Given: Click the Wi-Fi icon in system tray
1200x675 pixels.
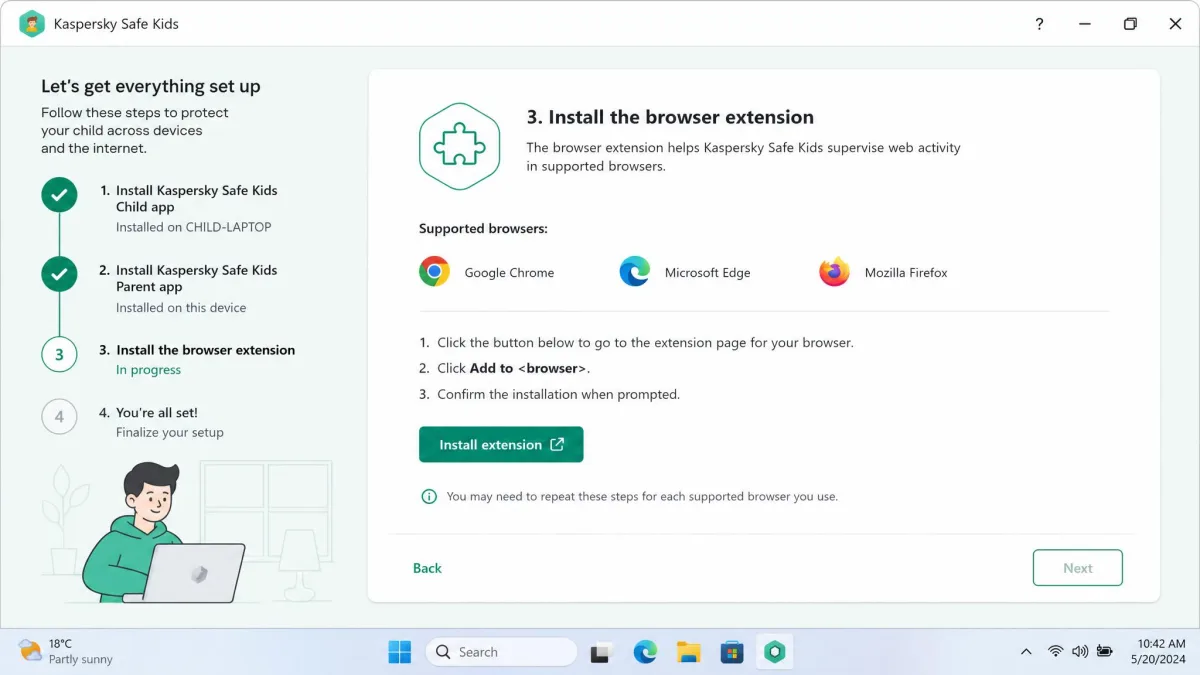Looking at the screenshot, I should (1055, 652).
